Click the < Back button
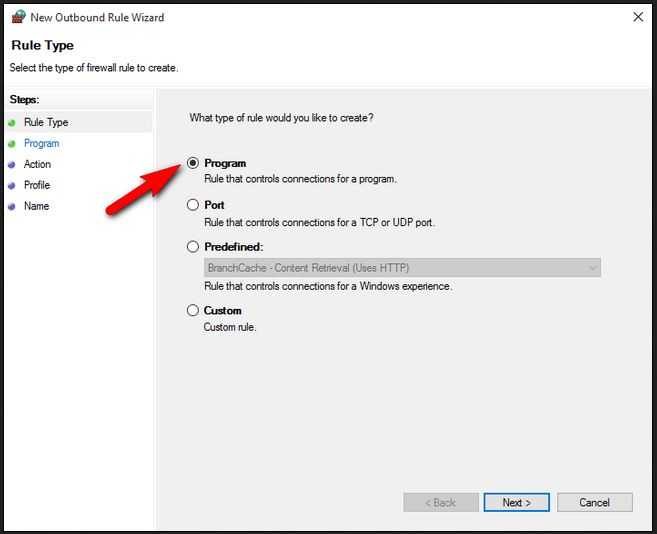 (x=441, y=502)
